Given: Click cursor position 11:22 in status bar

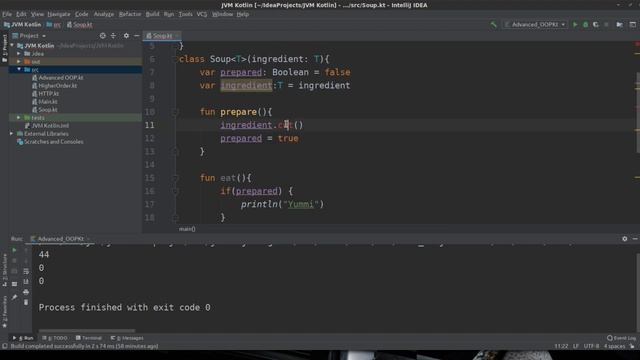Looking at the screenshot, I should [x=561, y=346].
